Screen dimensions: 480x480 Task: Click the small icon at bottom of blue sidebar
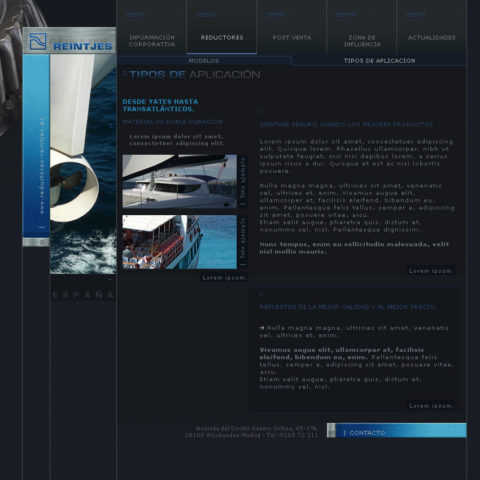[42, 242]
